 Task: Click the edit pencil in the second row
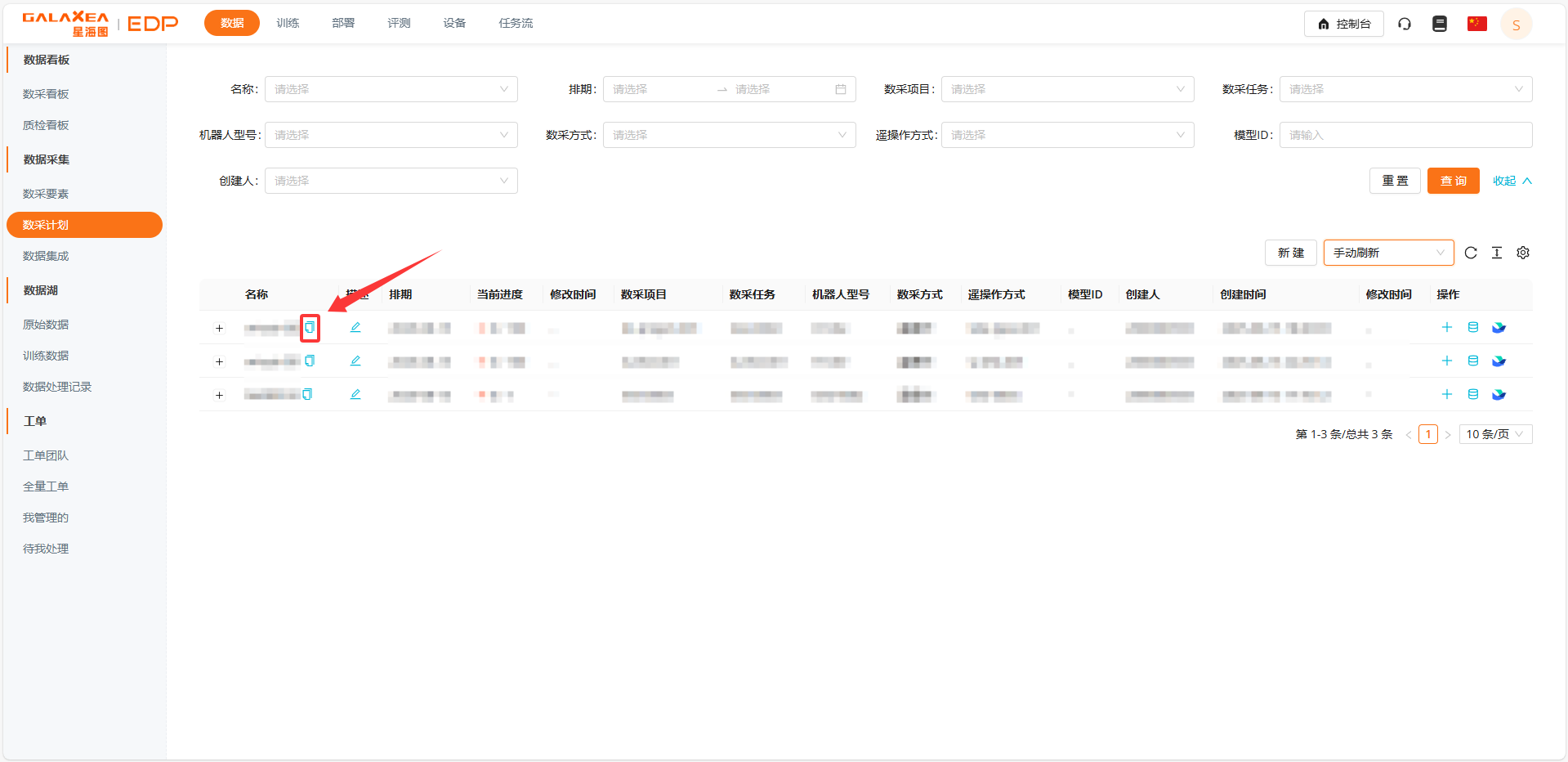(355, 361)
